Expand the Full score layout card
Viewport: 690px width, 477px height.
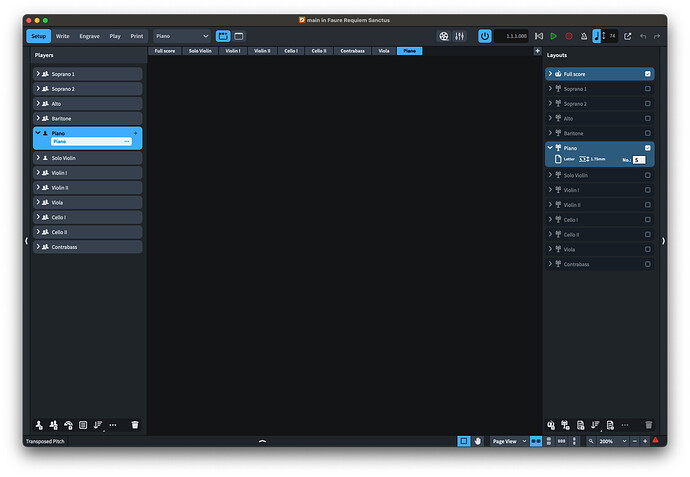tap(550, 73)
